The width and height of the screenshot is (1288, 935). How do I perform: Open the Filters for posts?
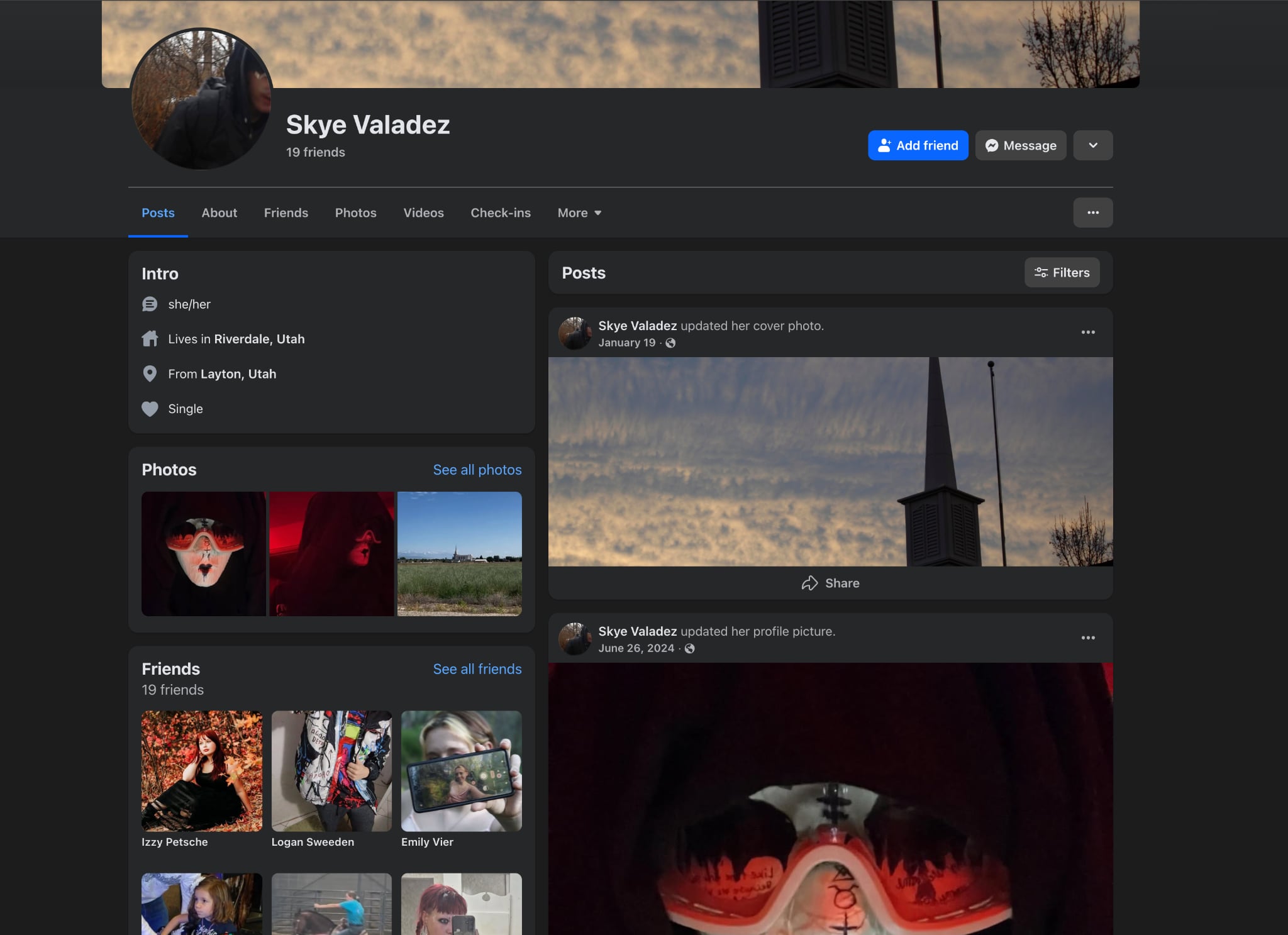point(1062,272)
